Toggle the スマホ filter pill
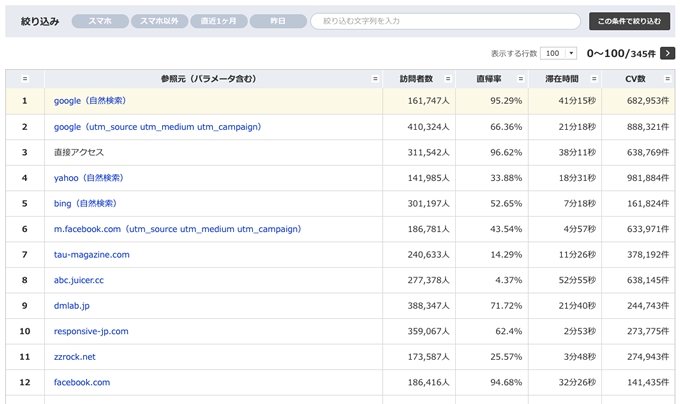Viewport: 680px width, 404px height. point(100,21)
